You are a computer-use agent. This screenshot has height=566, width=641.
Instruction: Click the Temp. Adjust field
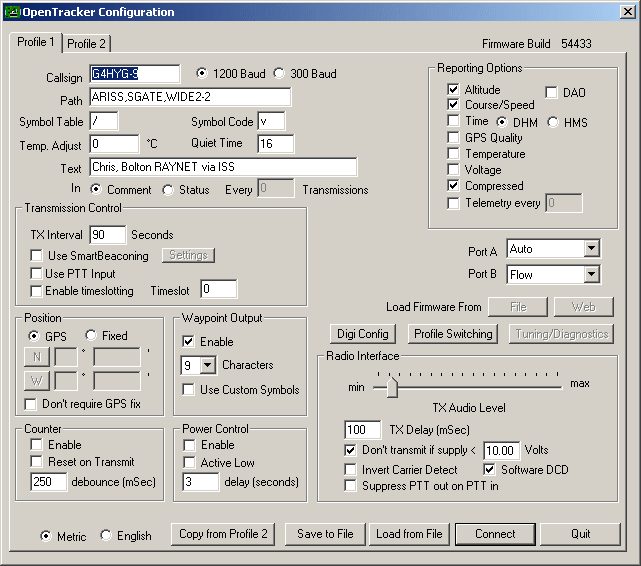pos(114,144)
